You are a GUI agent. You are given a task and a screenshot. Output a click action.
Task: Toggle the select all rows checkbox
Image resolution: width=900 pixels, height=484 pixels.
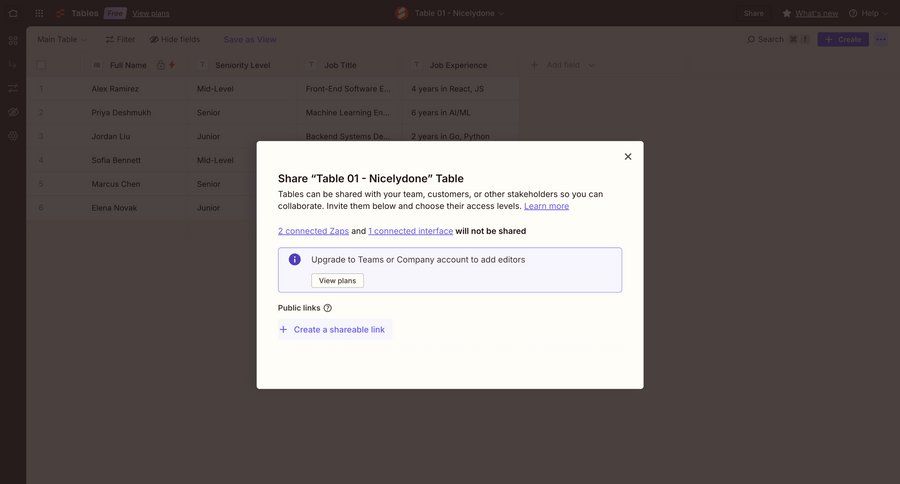41,65
